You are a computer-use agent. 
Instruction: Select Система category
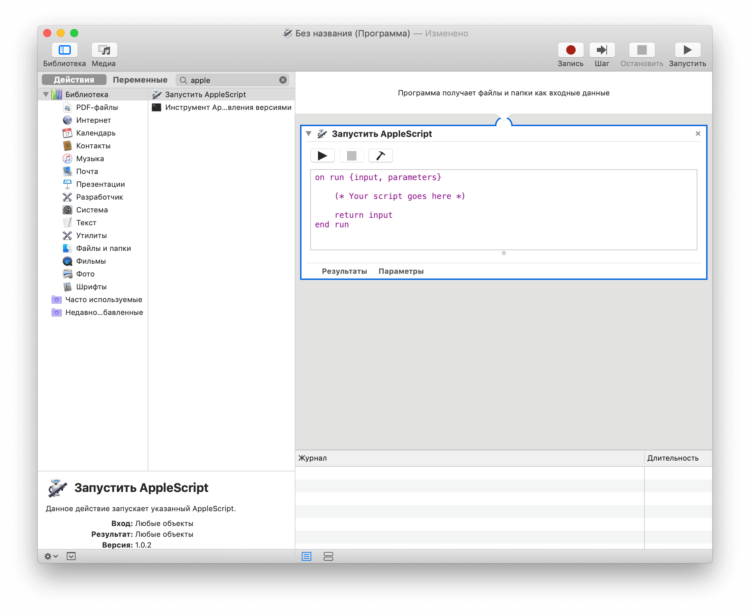pyautogui.click(x=93, y=210)
